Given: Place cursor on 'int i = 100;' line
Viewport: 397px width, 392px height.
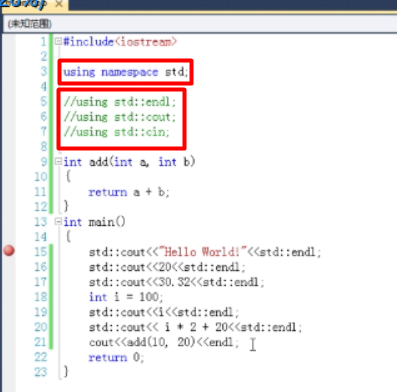Looking at the screenshot, I should coord(126,297).
